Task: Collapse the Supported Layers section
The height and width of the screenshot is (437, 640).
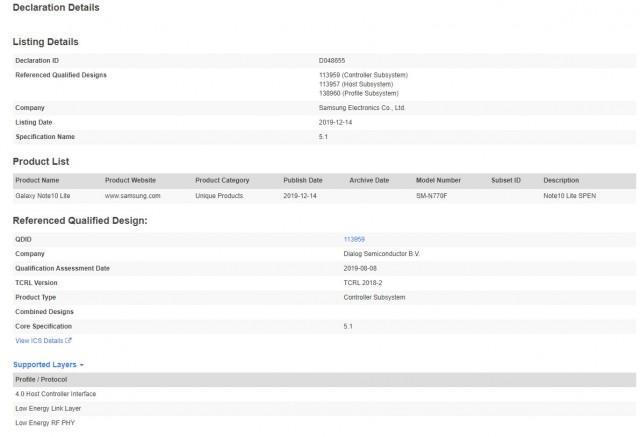Action: 49,365
